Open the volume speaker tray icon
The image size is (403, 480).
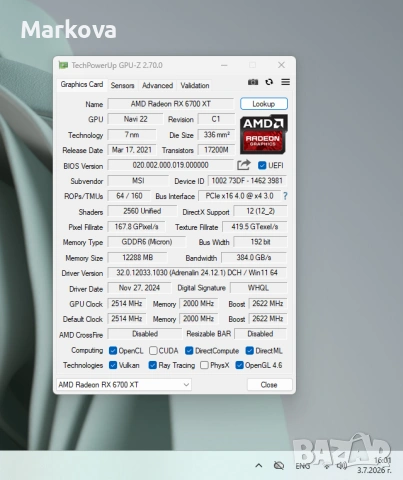point(342,465)
